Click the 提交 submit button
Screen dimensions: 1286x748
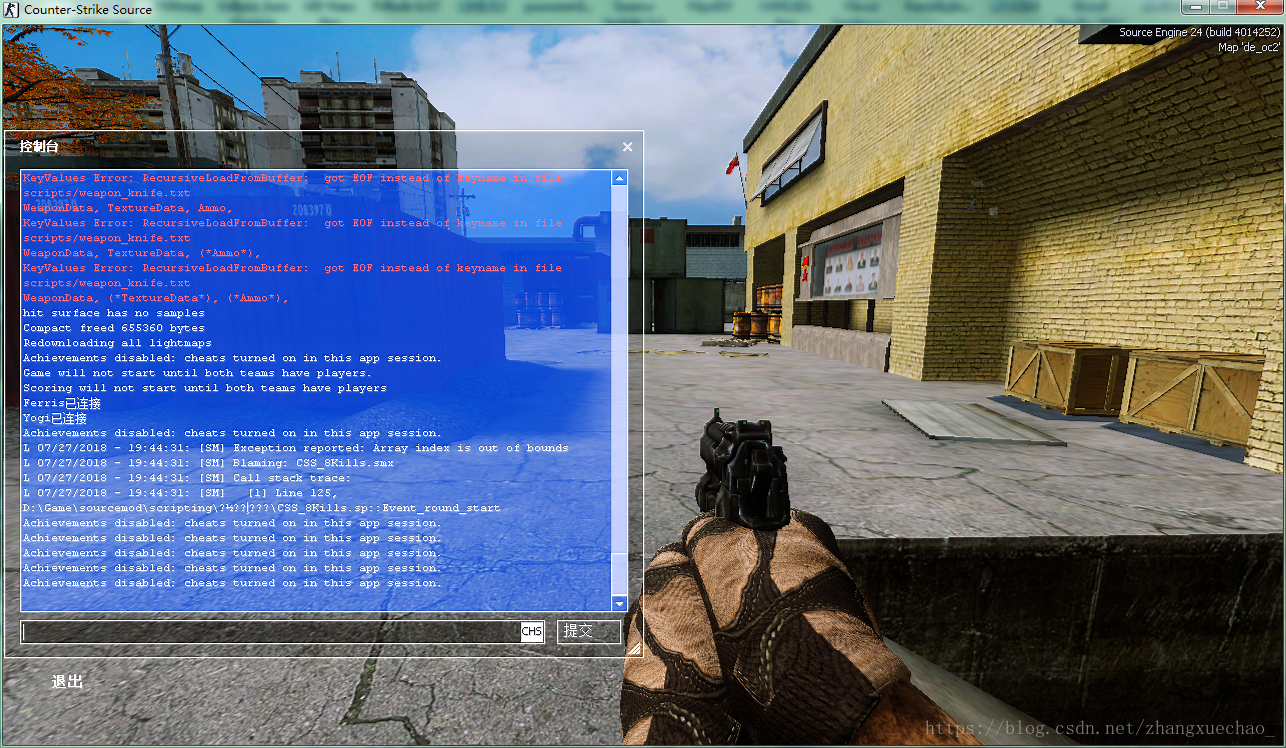pyautogui.click(x=589, y=631)
